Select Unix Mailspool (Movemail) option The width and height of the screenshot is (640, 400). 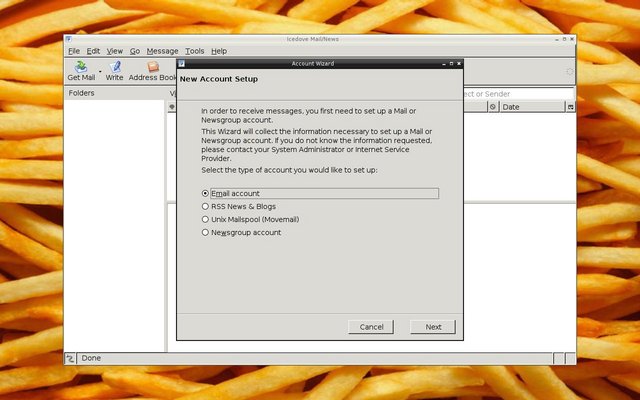tap(206, 219)
